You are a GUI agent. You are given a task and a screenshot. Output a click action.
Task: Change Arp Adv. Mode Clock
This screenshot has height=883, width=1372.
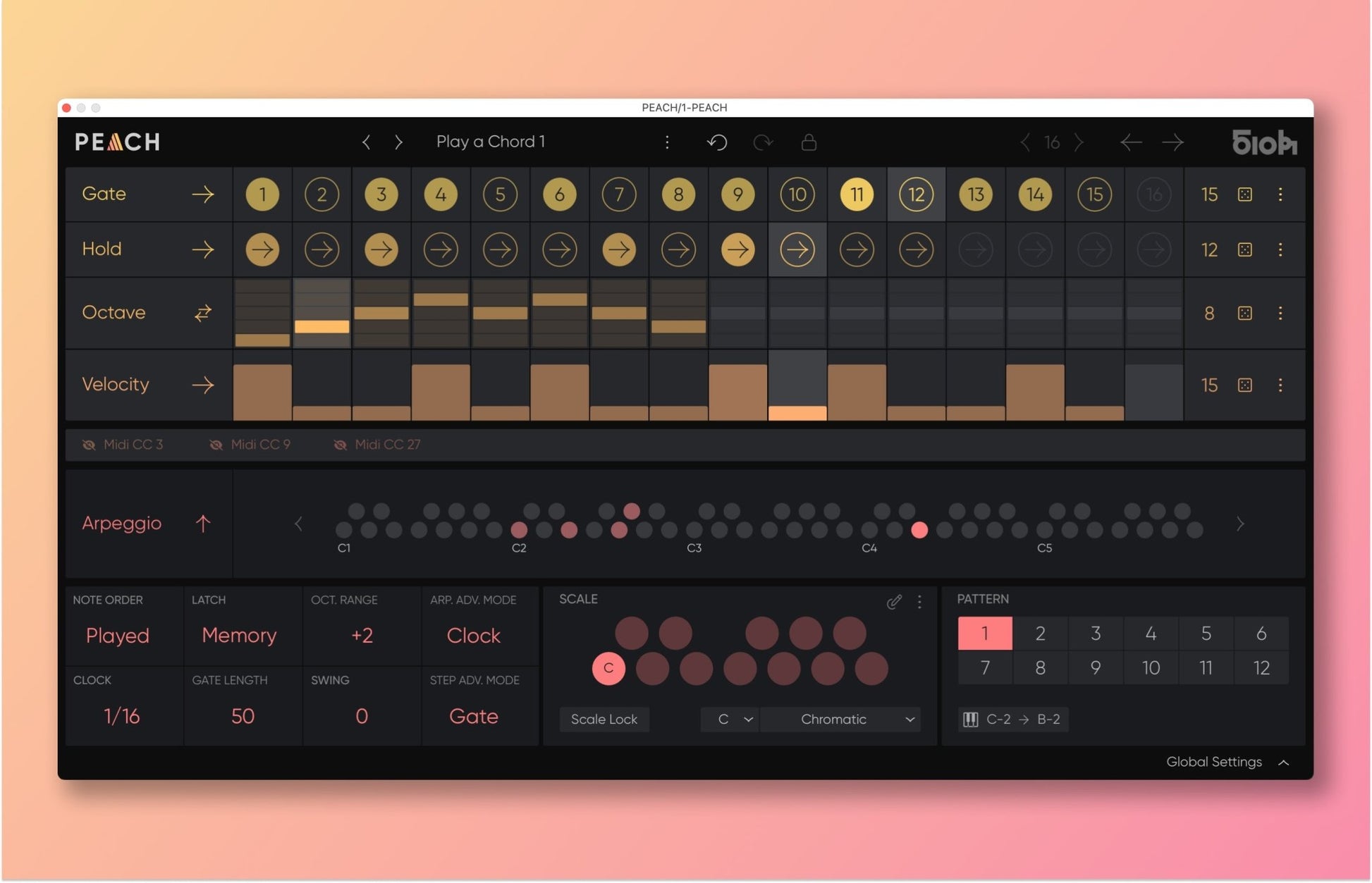[x=474, y=636]
